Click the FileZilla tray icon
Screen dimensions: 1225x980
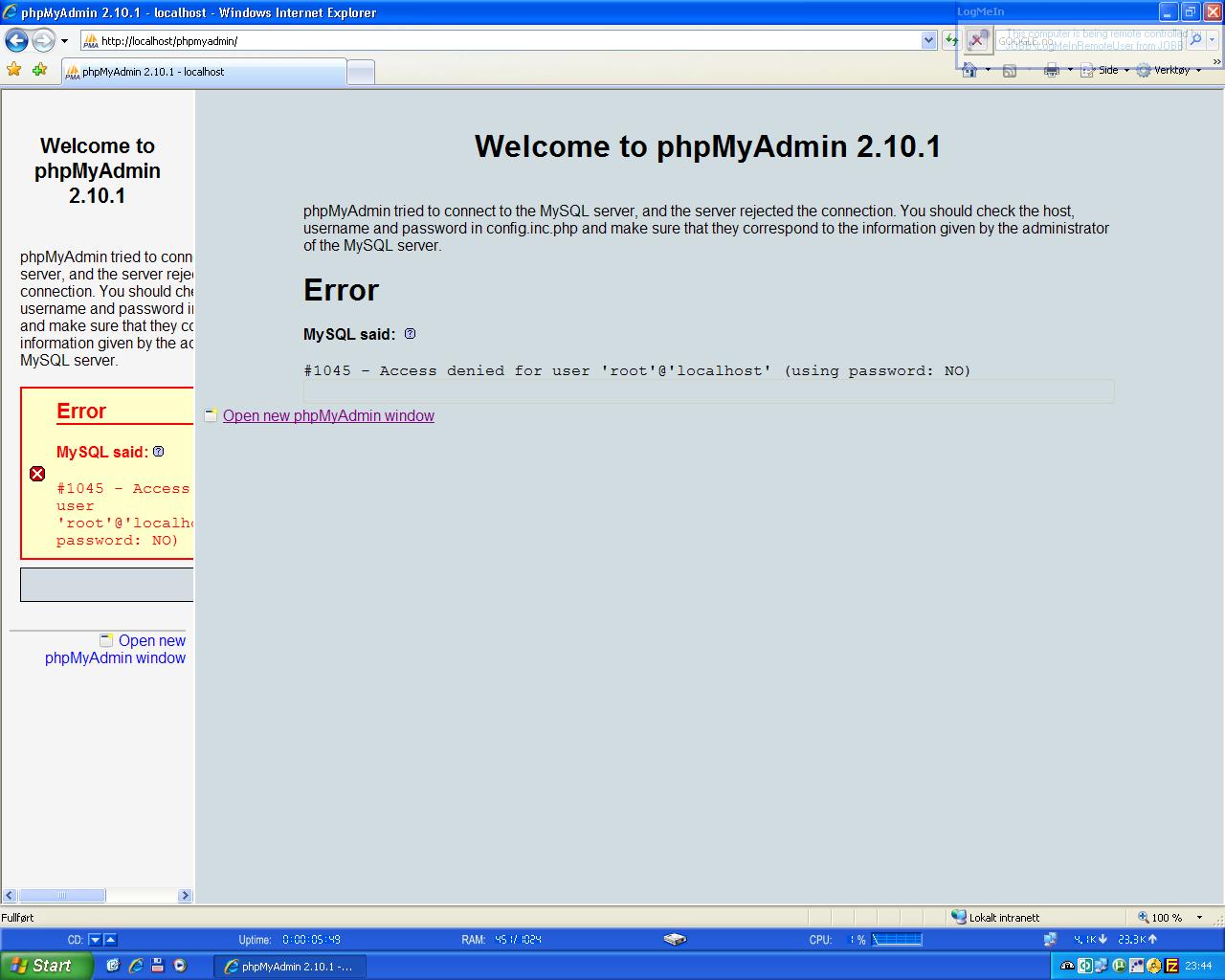pyautogui.click(x=1171, y=966)
